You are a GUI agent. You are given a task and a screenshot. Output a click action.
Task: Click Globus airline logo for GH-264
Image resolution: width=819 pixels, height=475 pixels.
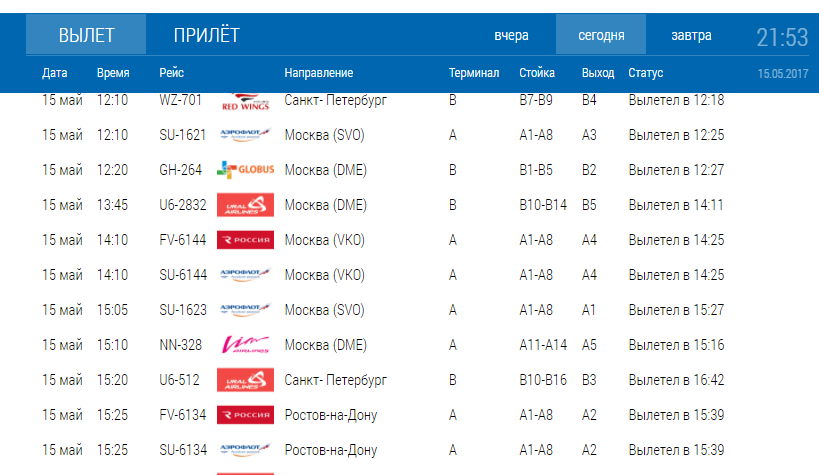click(244, 170)
